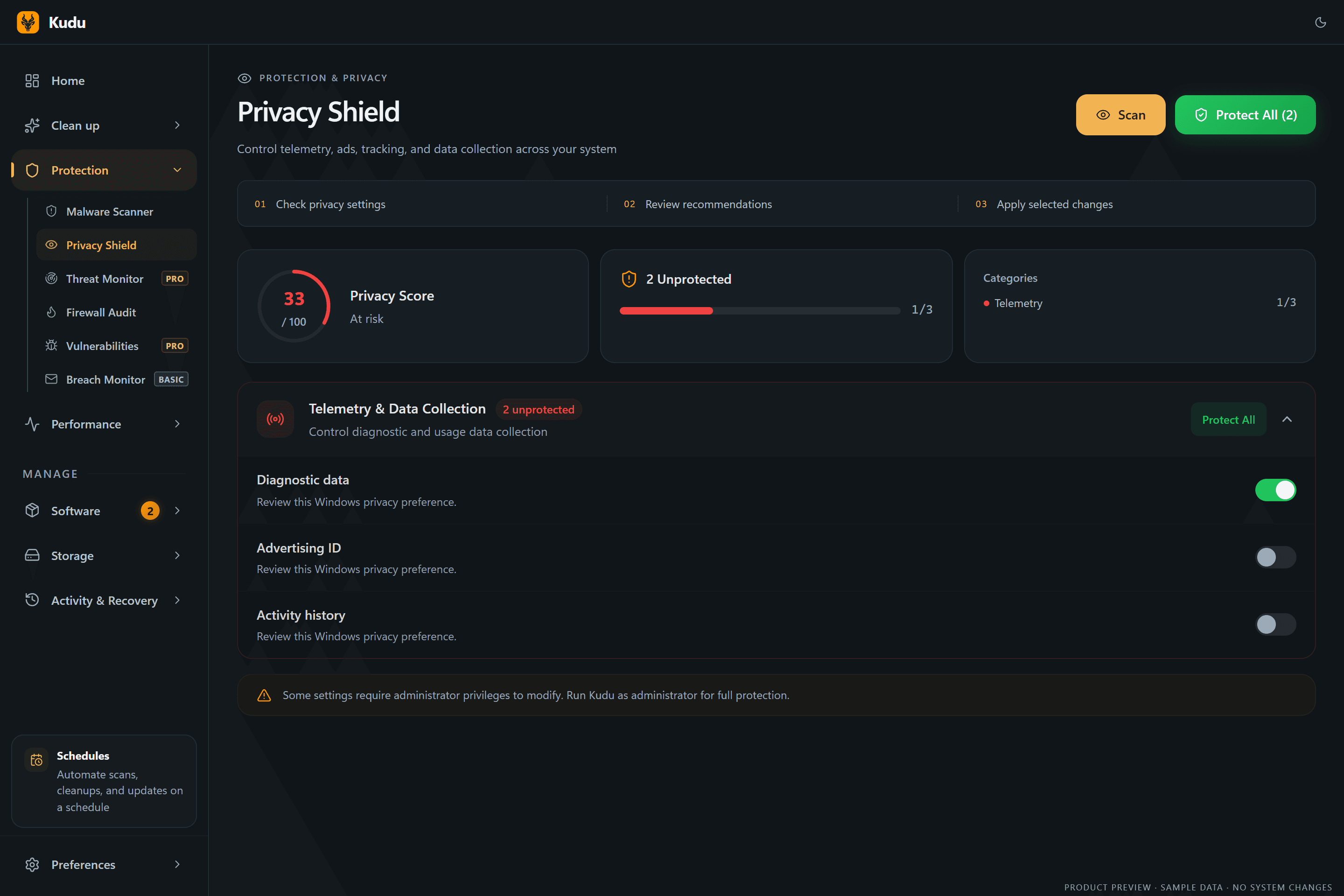The height and width of the screenshot is (896, 1344).
Task: Click the Home grid icon
Action: point(32,81)
